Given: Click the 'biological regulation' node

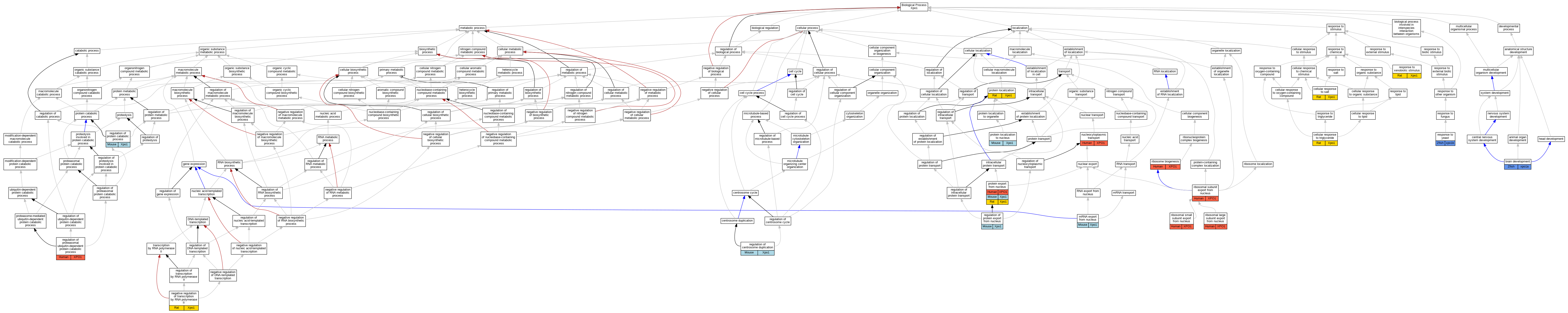Looking at the screenshot, I should point(764,28).
